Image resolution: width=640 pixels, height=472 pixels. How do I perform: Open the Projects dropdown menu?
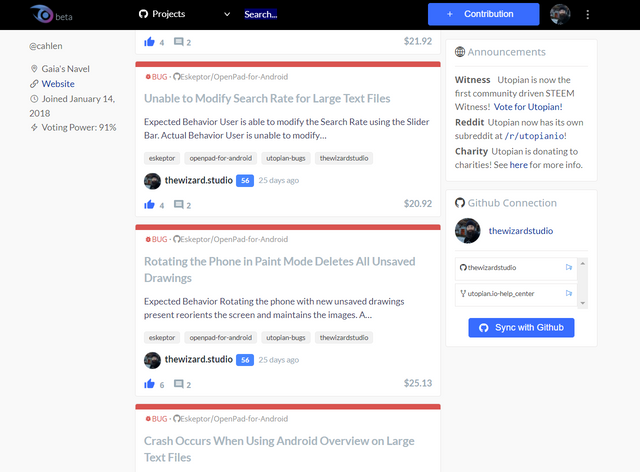184,14
